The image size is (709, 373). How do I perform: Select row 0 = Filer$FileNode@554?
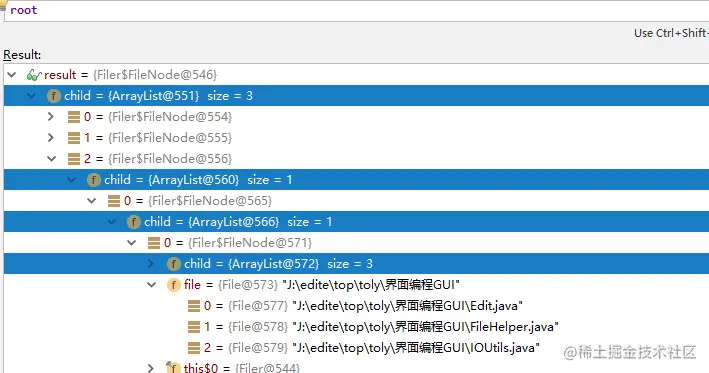pyautogui.click(x=356, y=117)
